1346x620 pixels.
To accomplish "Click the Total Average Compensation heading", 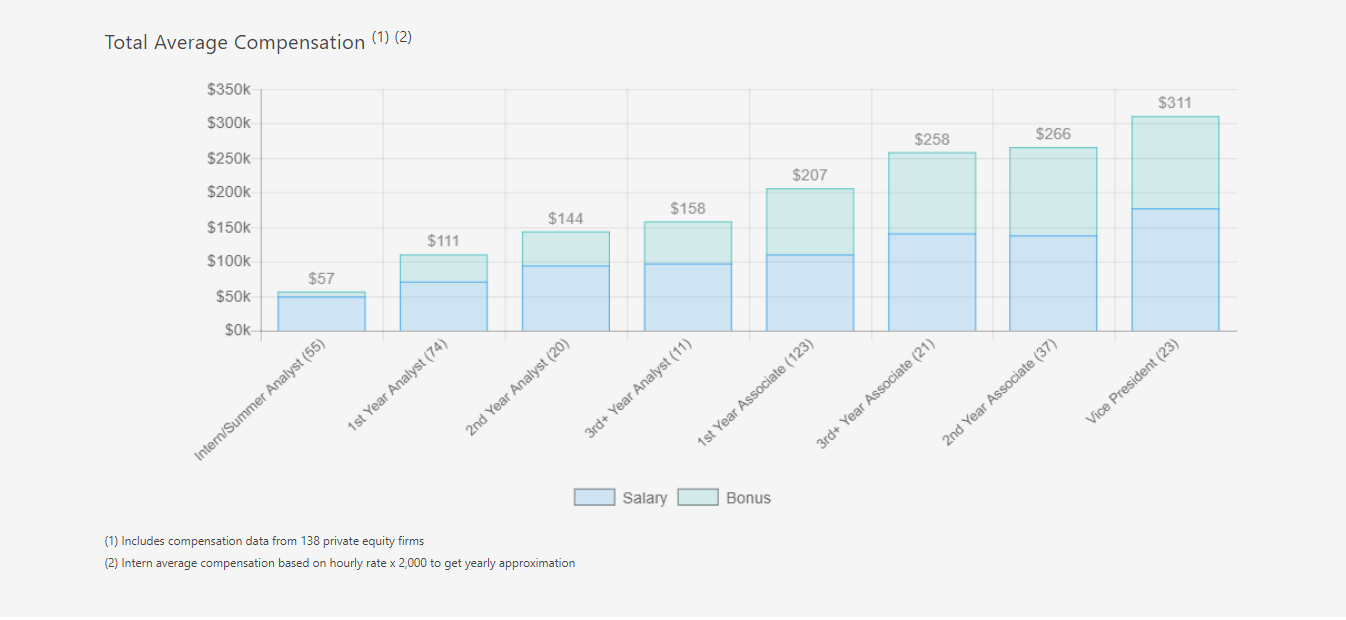I will point(235,43).
